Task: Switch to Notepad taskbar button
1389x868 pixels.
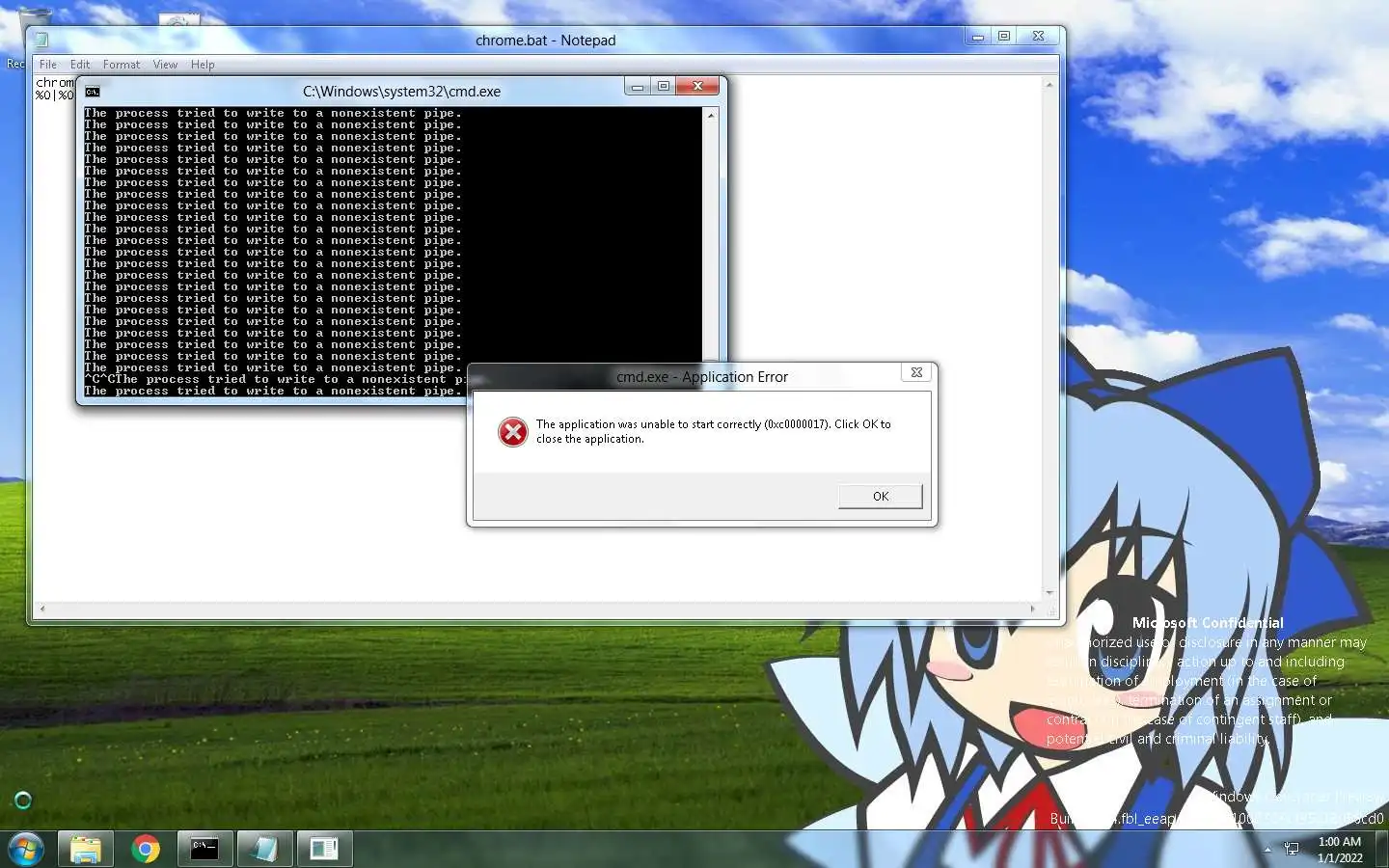Action: pos(264,849)
